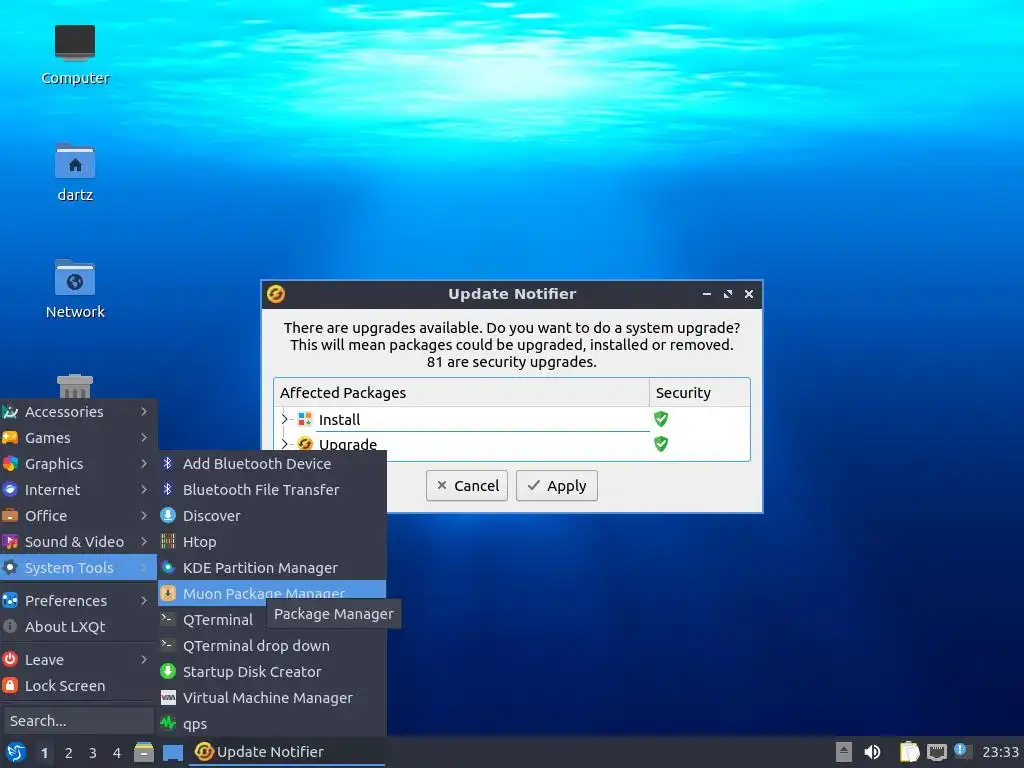Expand the Upgrade package tree row

pyautogui.click(x=285, y=444)
